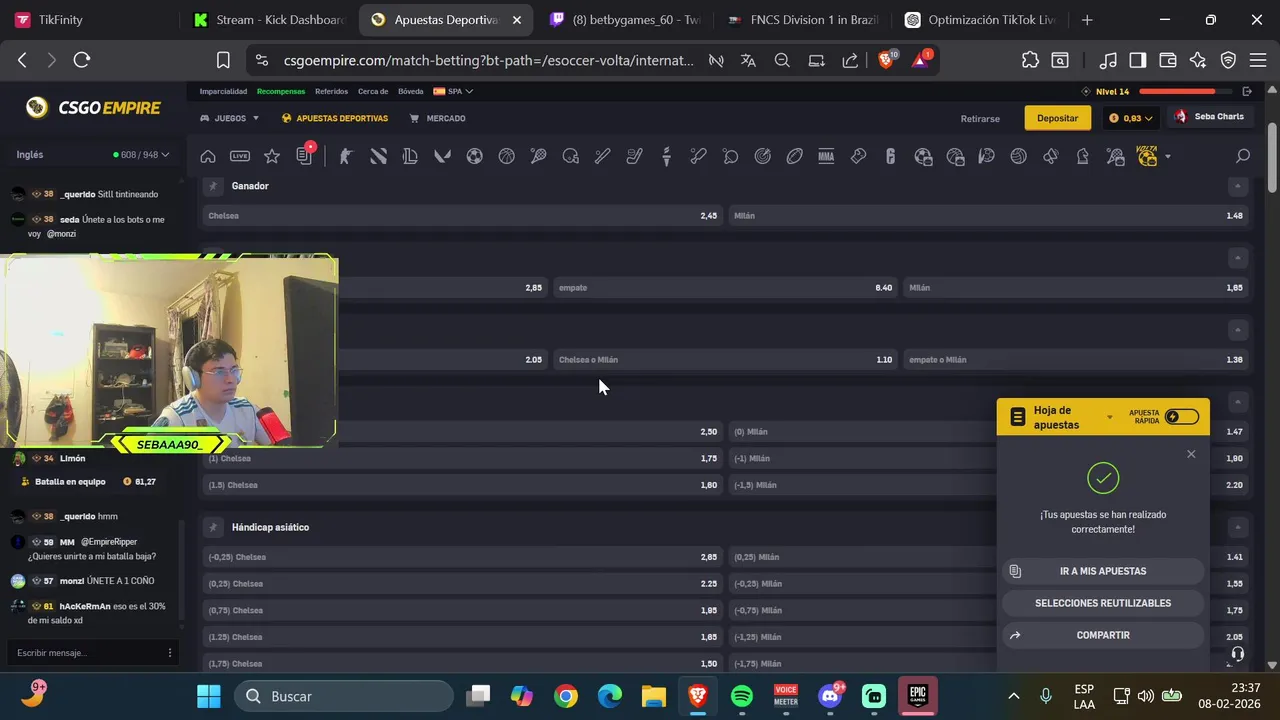Screen dimensions: 1280x720
Task: Select the Olympic torch icon
Action: 666,156
